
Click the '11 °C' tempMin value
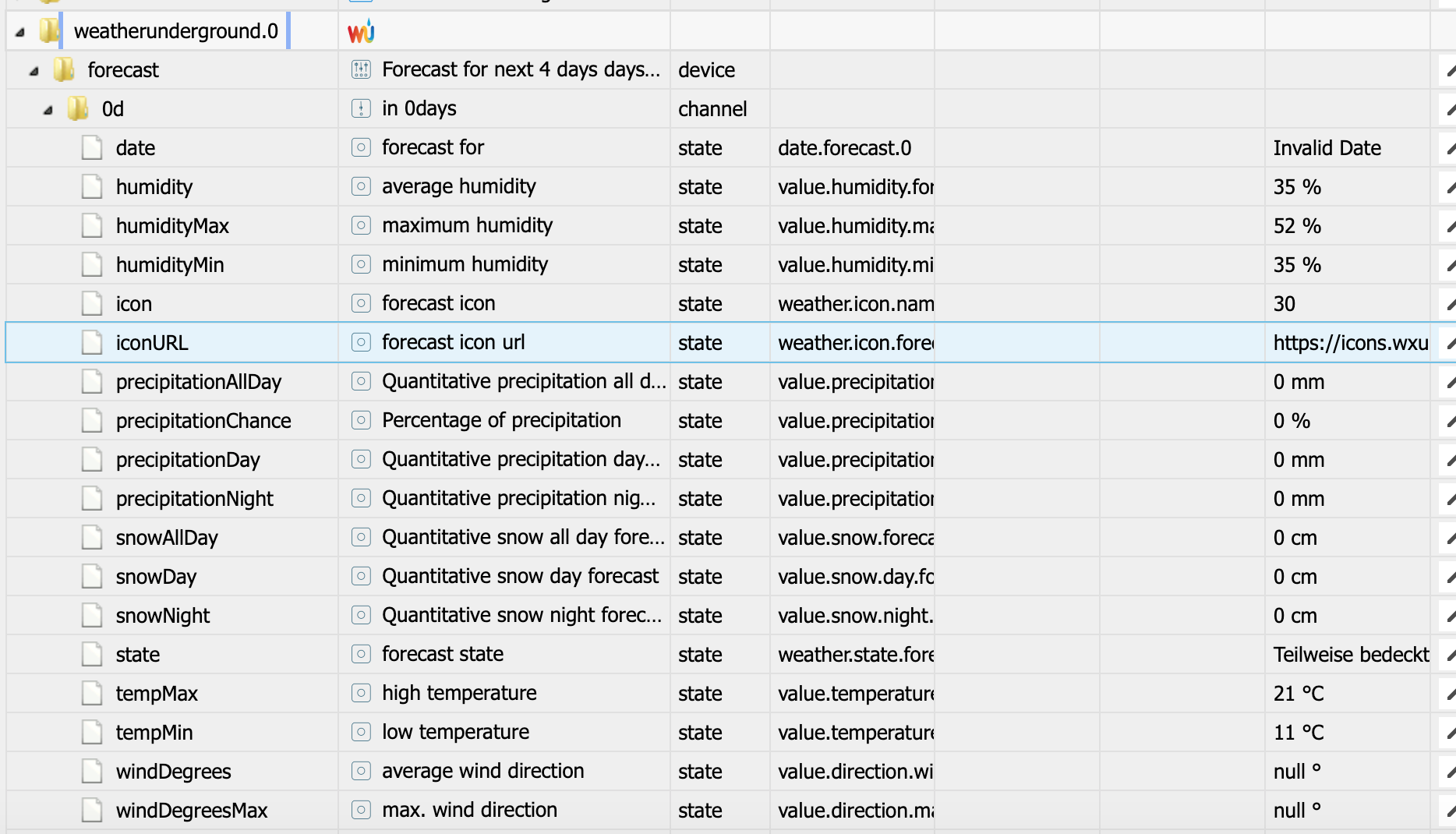click(1299, 733)
